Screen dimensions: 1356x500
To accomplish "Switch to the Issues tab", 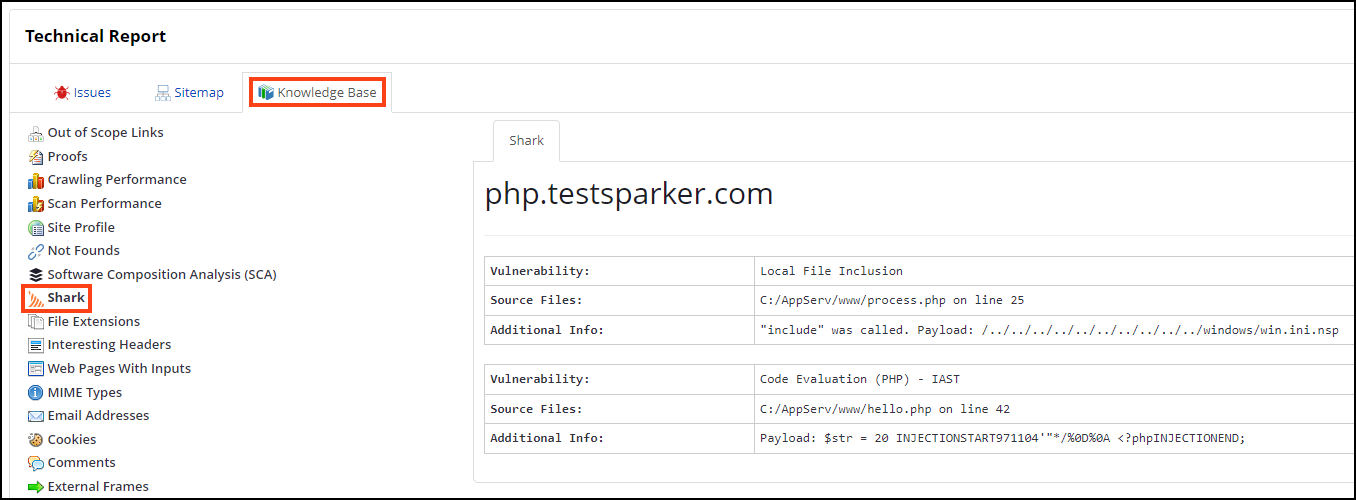I will click(x=92, y=93).
